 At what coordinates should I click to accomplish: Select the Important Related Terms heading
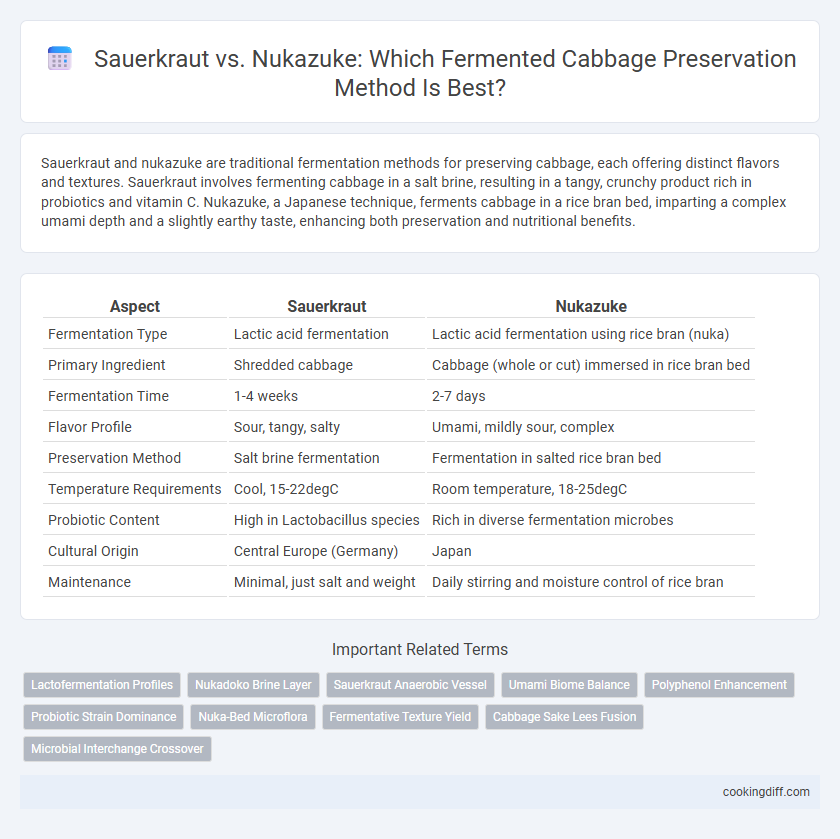point(420,649)
